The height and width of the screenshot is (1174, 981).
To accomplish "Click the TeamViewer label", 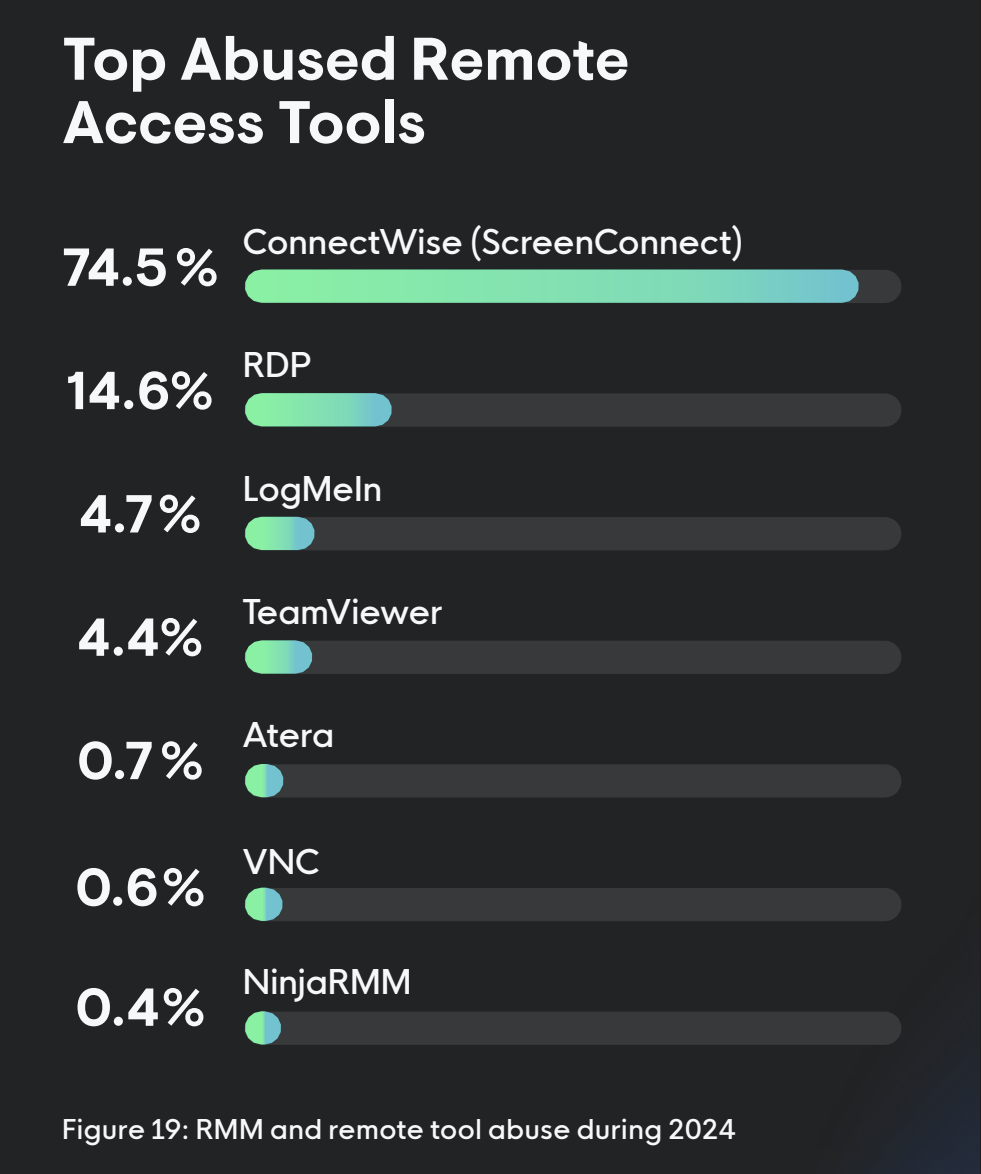I will pos(342,613).
